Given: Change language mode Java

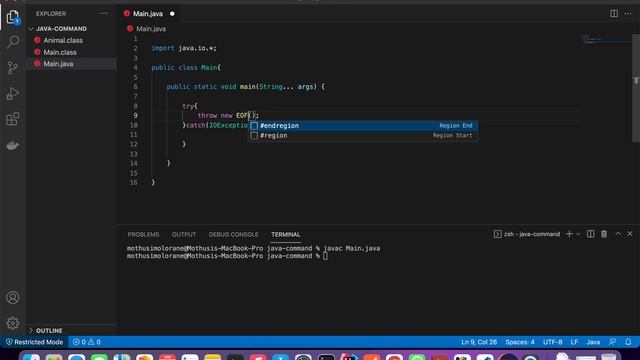Looking at the screenshot, I should click(593, 342).
